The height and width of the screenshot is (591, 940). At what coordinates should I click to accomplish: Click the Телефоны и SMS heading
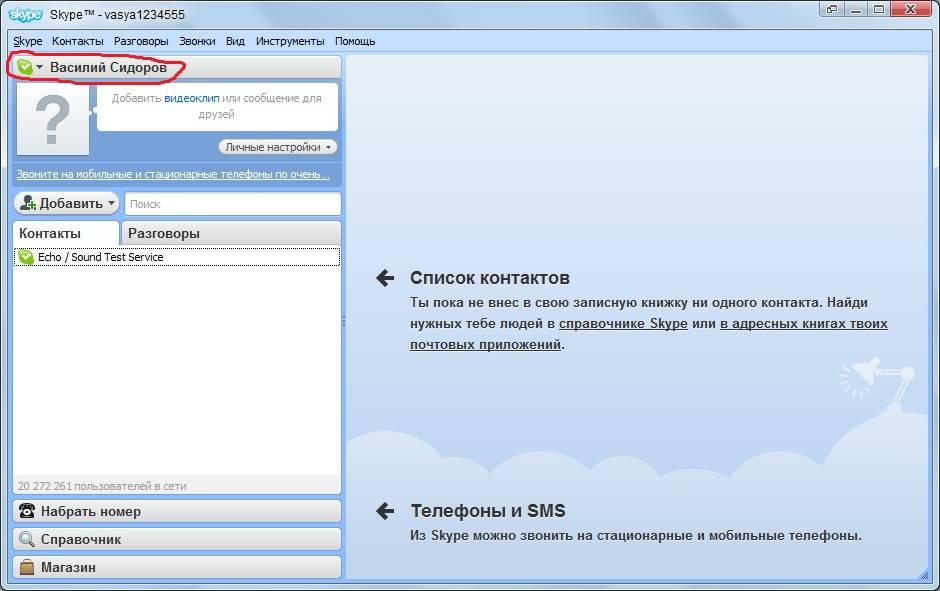[x=488, y=511]
